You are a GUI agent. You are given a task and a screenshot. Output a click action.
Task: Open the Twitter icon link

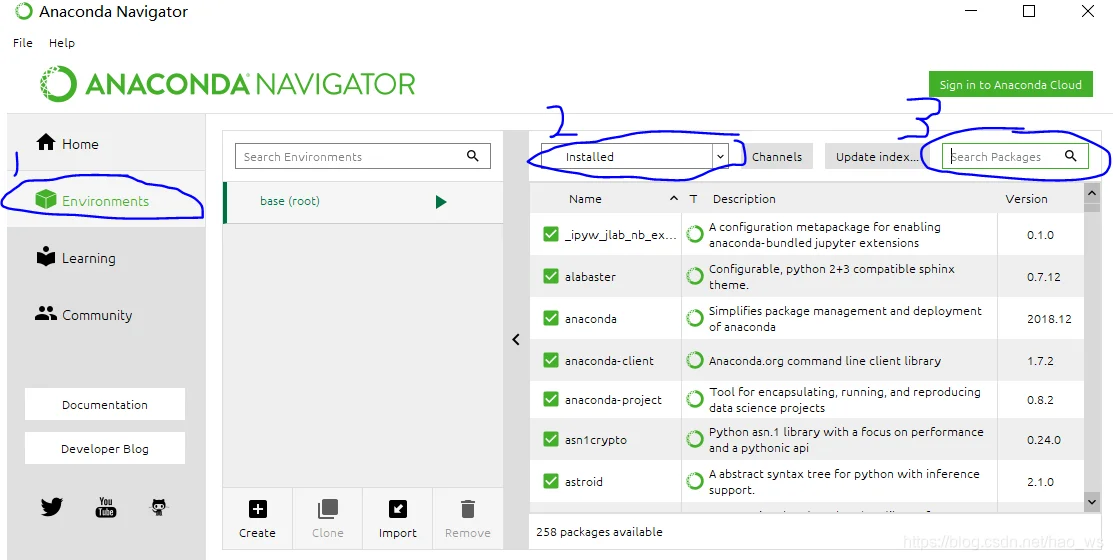click(x=52, y=507)
